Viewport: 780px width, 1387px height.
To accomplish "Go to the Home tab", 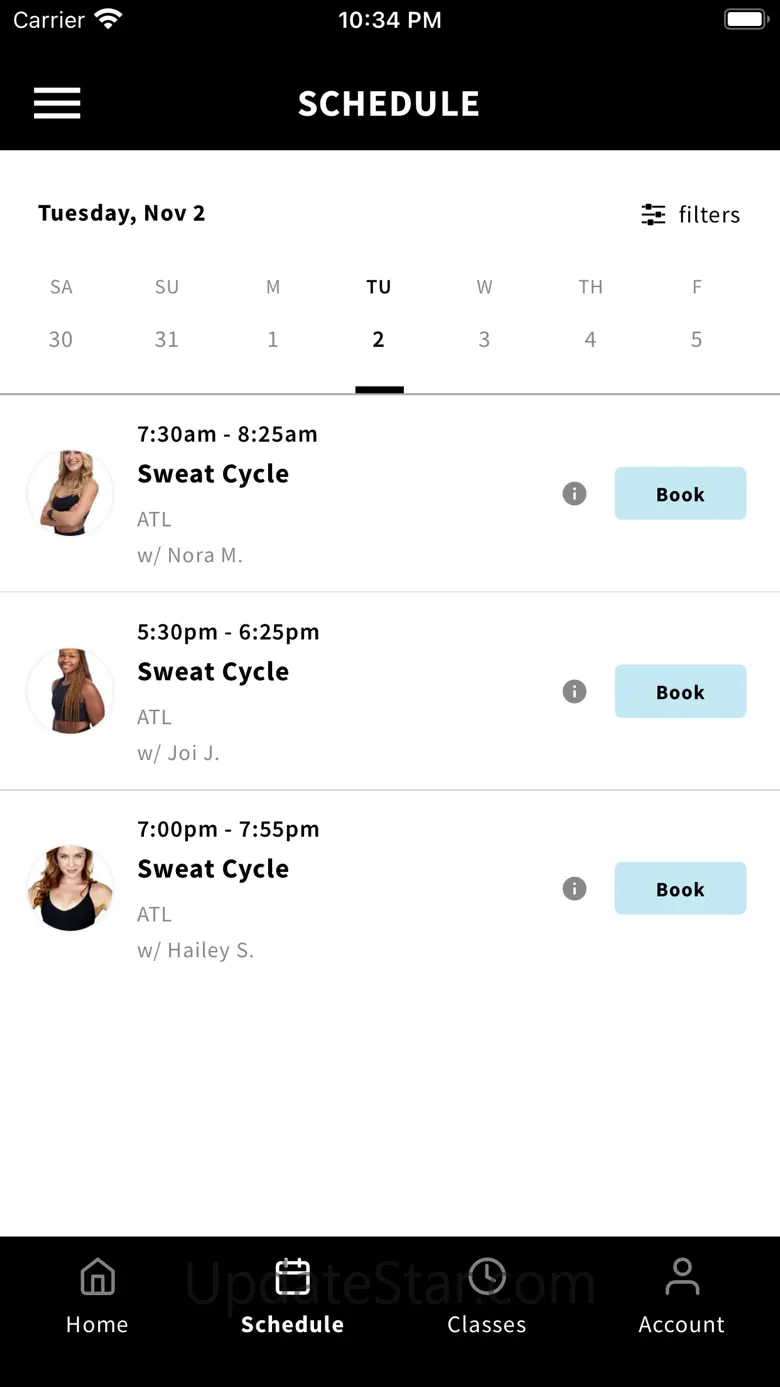I will [x=97, y=1296].
